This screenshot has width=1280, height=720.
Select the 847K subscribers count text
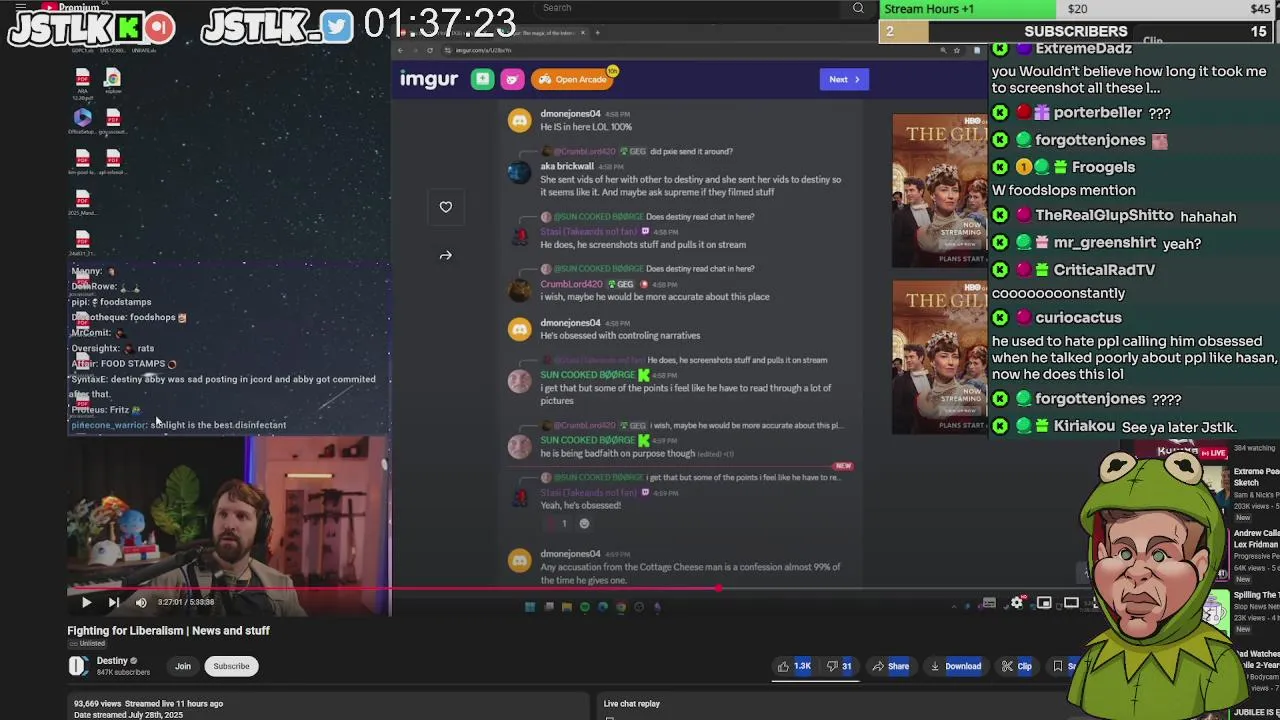click(x=123, y=672)
